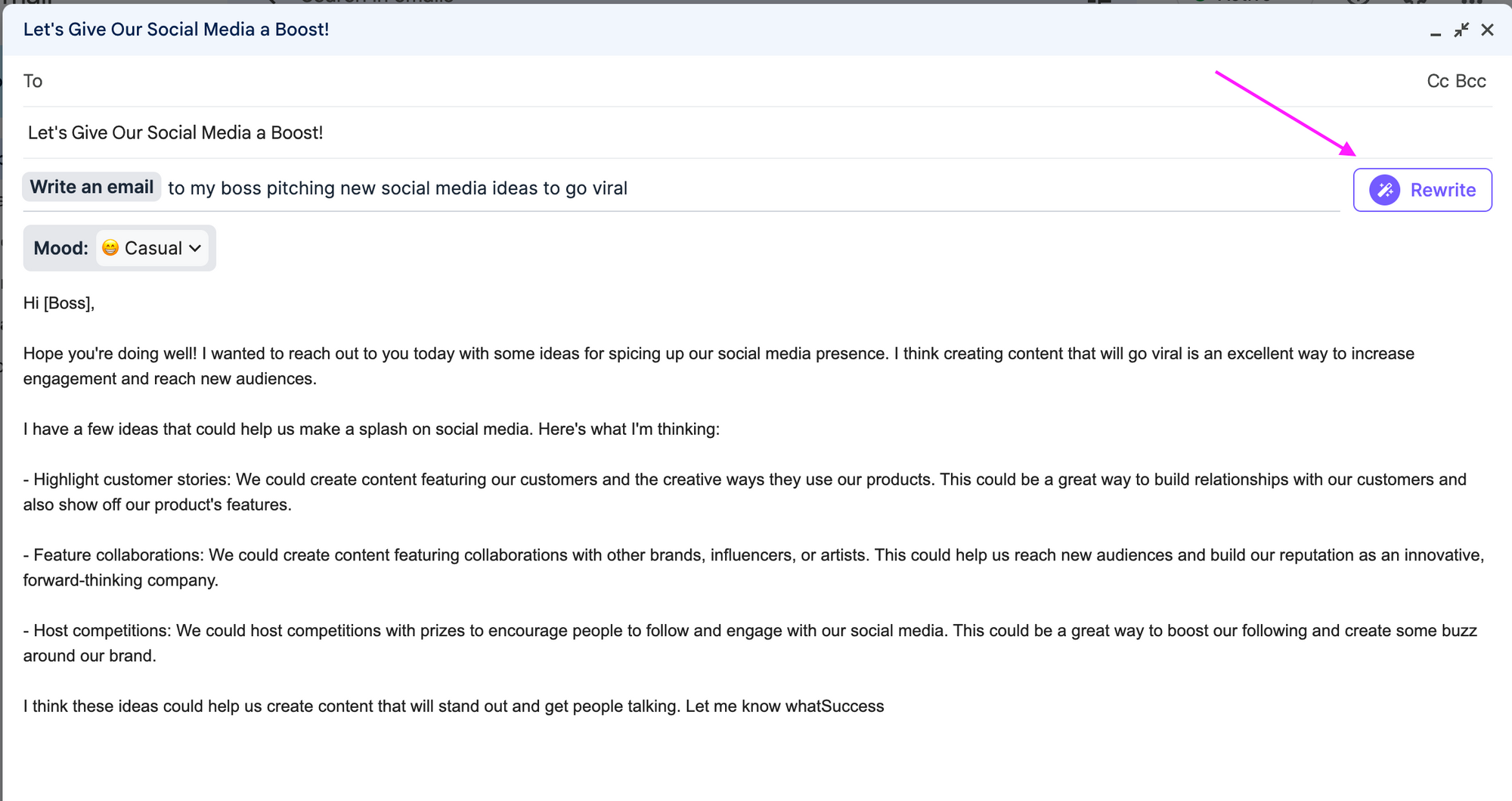The height and width of the screenshot is (801, 1512).
Task: Open the Mood dropdown showing Casual
Action: click(x=153, y=247)
